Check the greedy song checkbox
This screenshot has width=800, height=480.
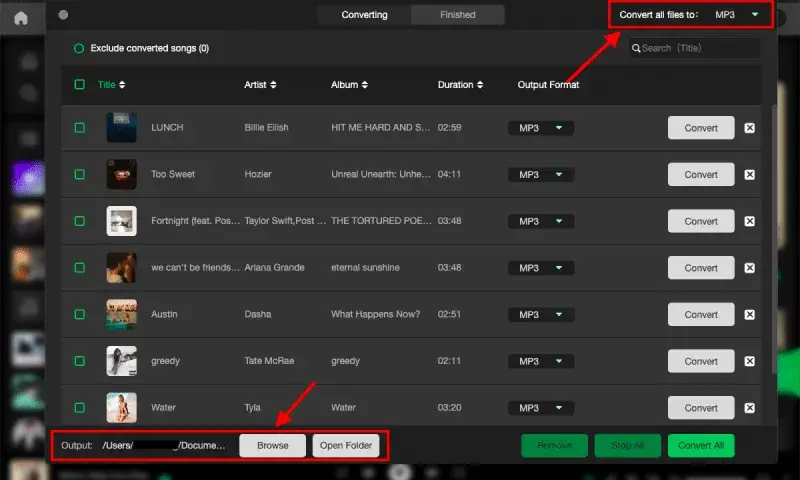[x=80, y=361]
